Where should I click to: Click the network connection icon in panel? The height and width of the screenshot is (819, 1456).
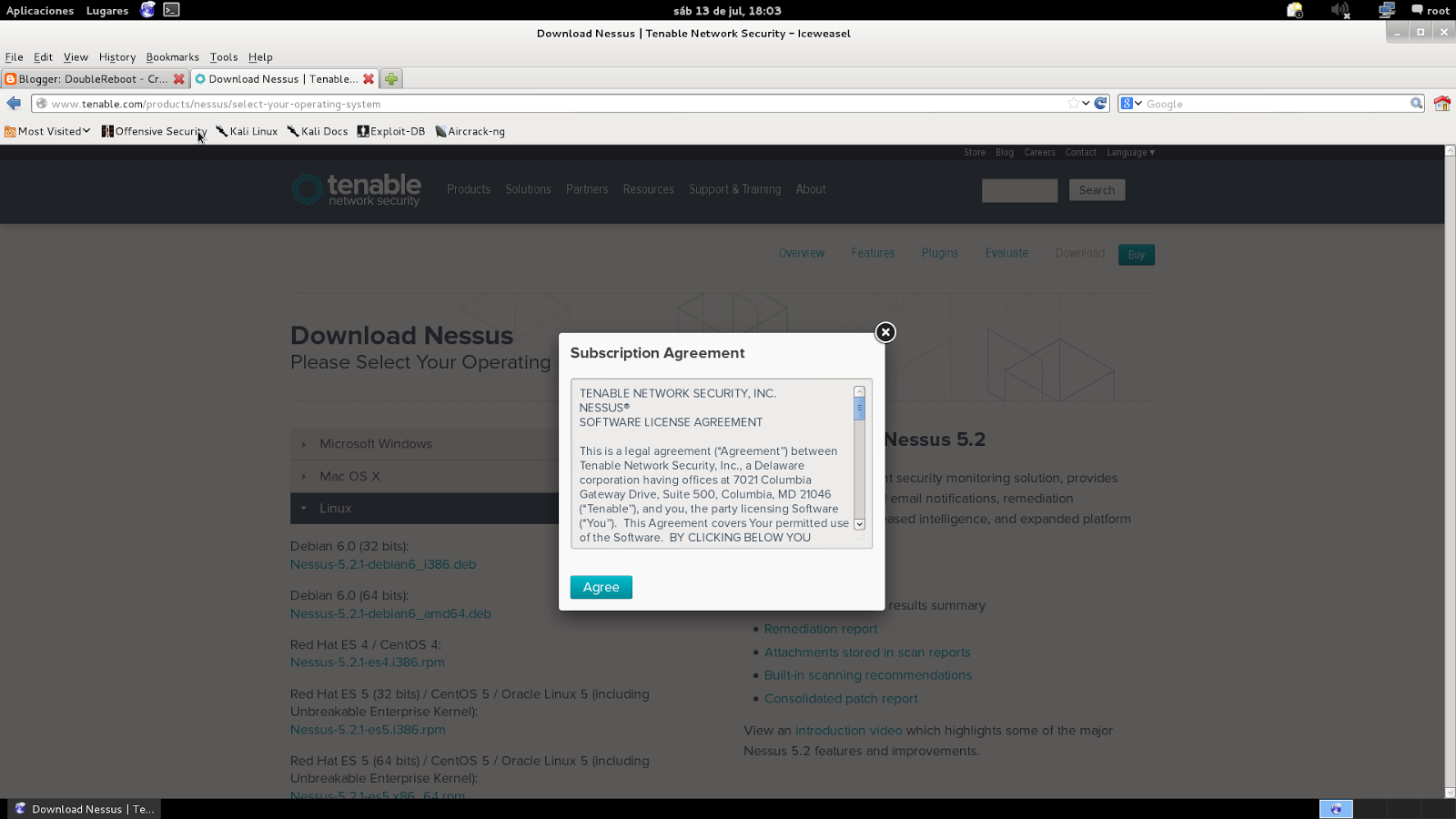1387,10
